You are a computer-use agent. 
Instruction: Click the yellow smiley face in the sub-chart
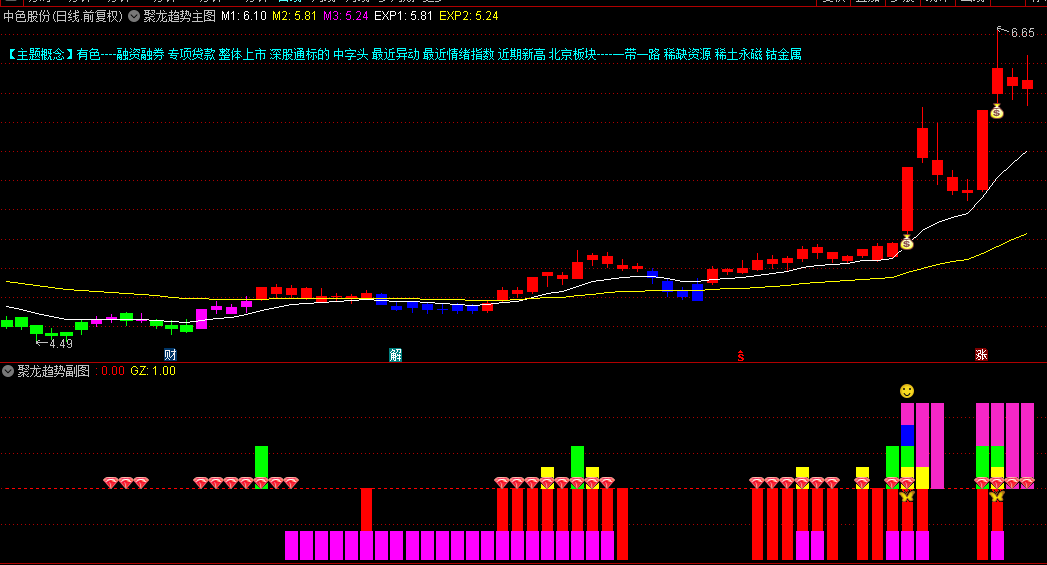pos(907,391)
